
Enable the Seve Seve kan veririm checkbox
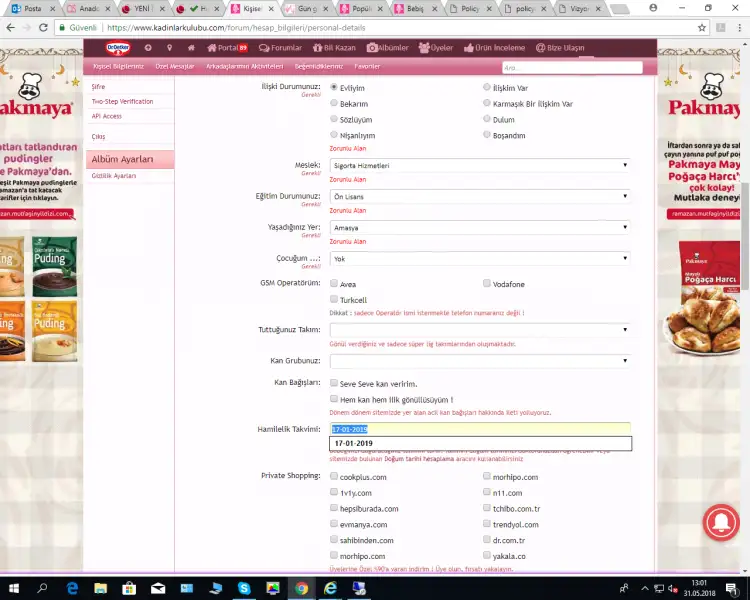(x=334, y=383)
